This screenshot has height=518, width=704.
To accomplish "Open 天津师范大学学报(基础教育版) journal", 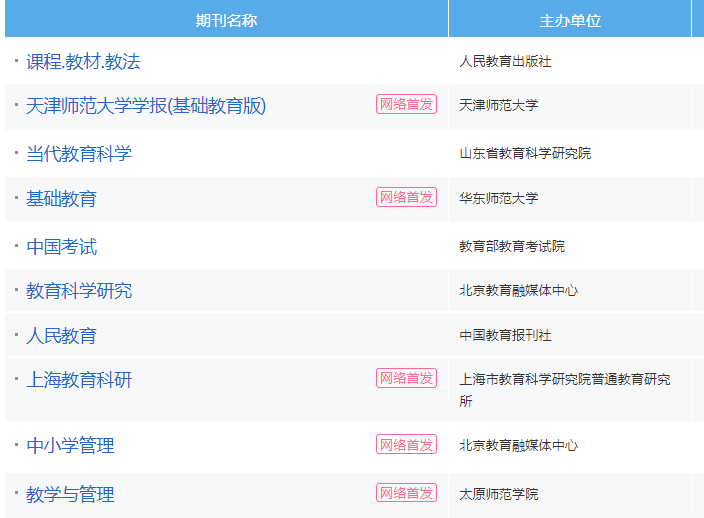I will (146, 106).
